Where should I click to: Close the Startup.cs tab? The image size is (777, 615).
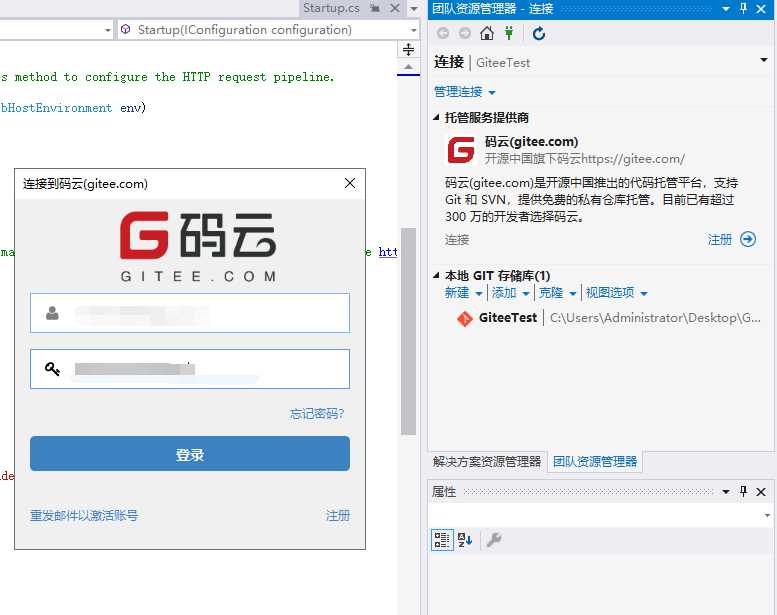click(x=395, y=8)
